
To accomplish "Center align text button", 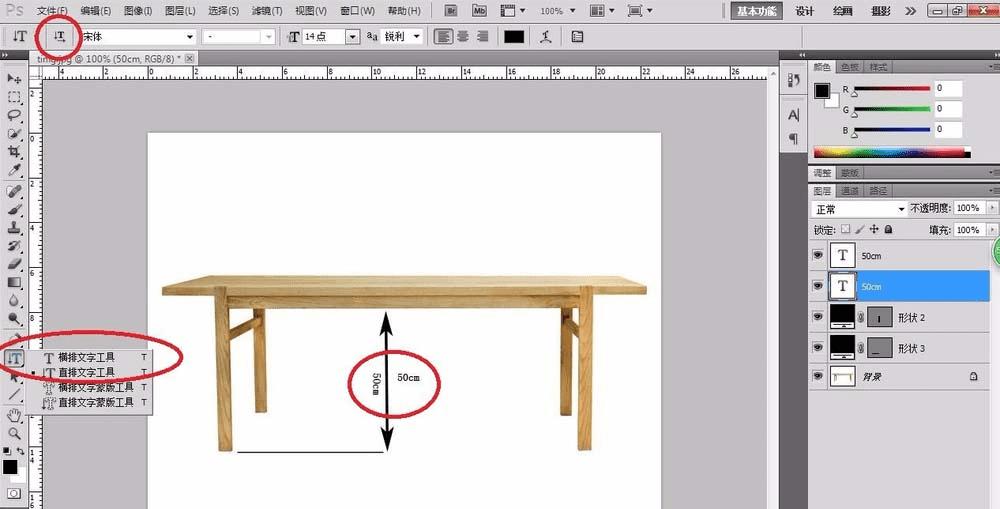I will (463, 36).
